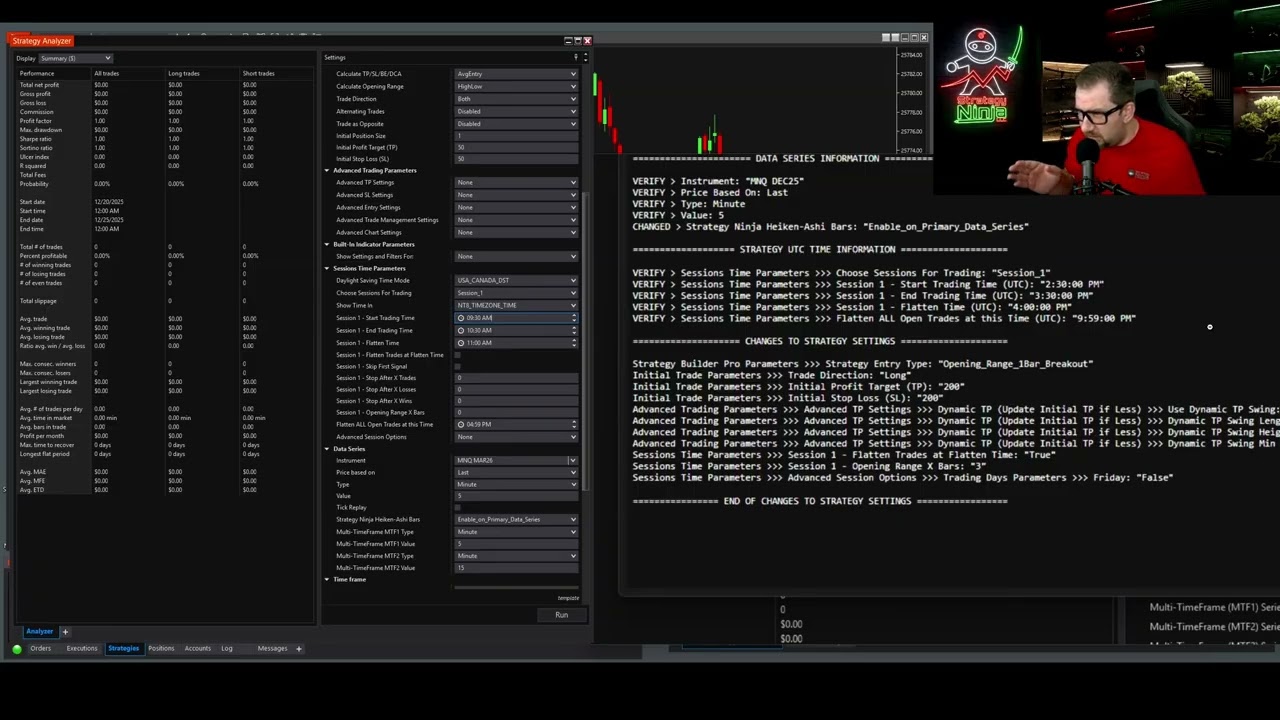This screenshot has height=720, width=1280.
Task: Click the Strategy Analyzer plus tab icon
Action: pos(65,632)
